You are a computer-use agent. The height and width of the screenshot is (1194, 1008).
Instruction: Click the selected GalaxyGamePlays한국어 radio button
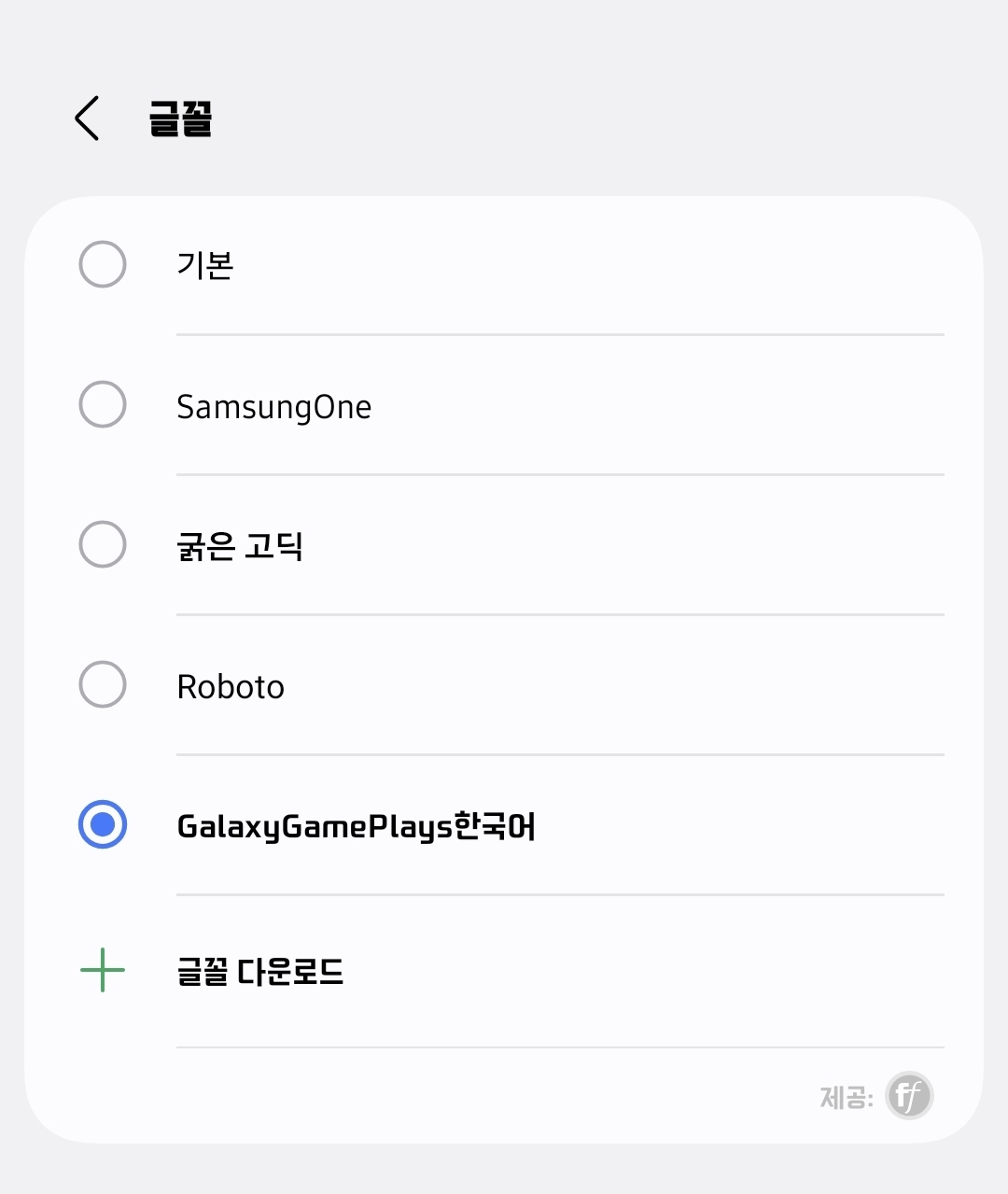pyautogui.click(x=103, y=824)
